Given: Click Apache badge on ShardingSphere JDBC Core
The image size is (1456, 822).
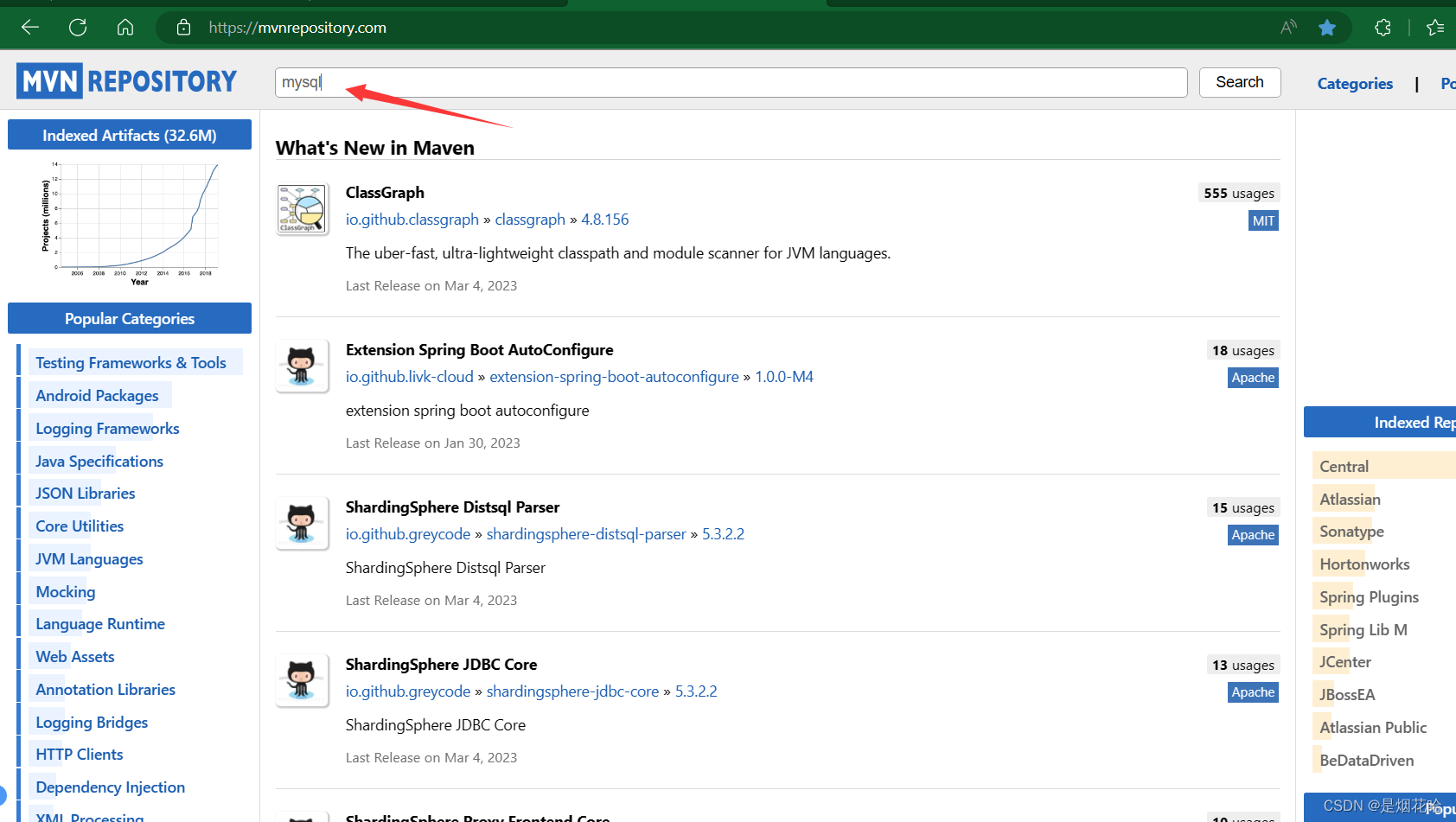Looking at the screenshot, I should pos(1253,692).
